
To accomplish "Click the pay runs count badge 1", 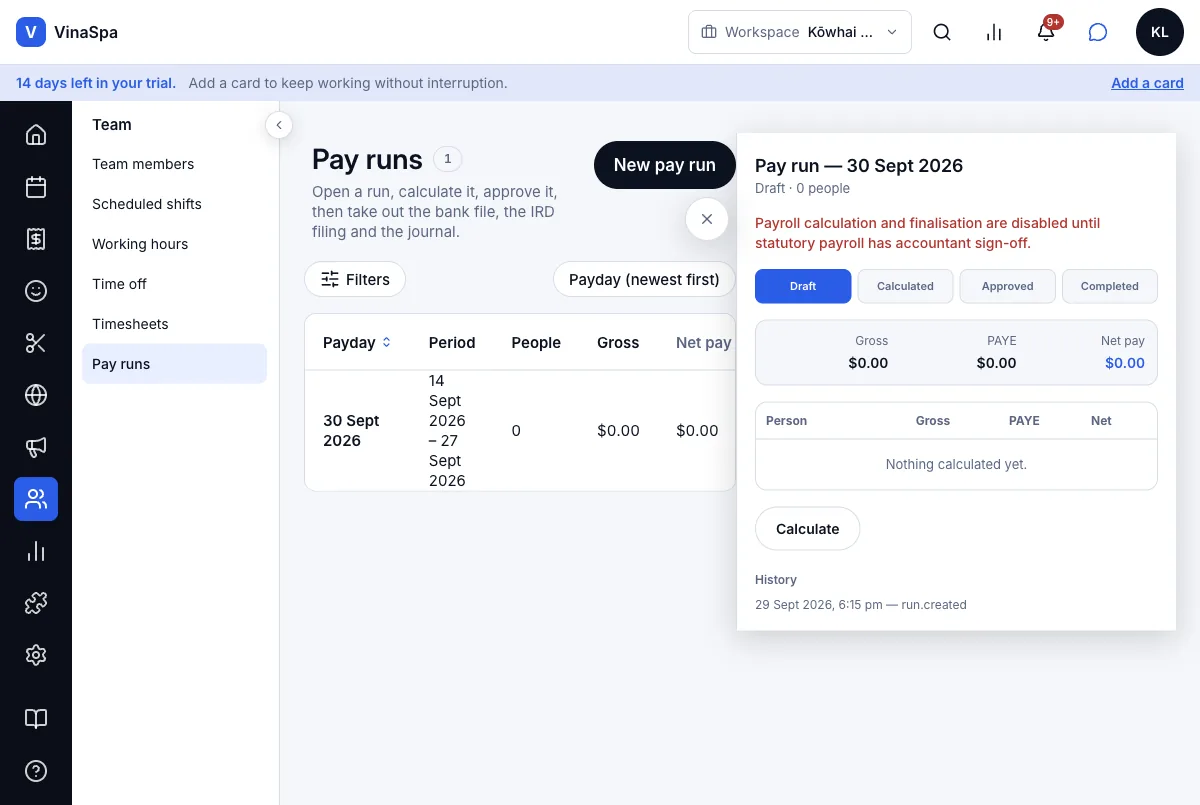I will coord(448,158).
